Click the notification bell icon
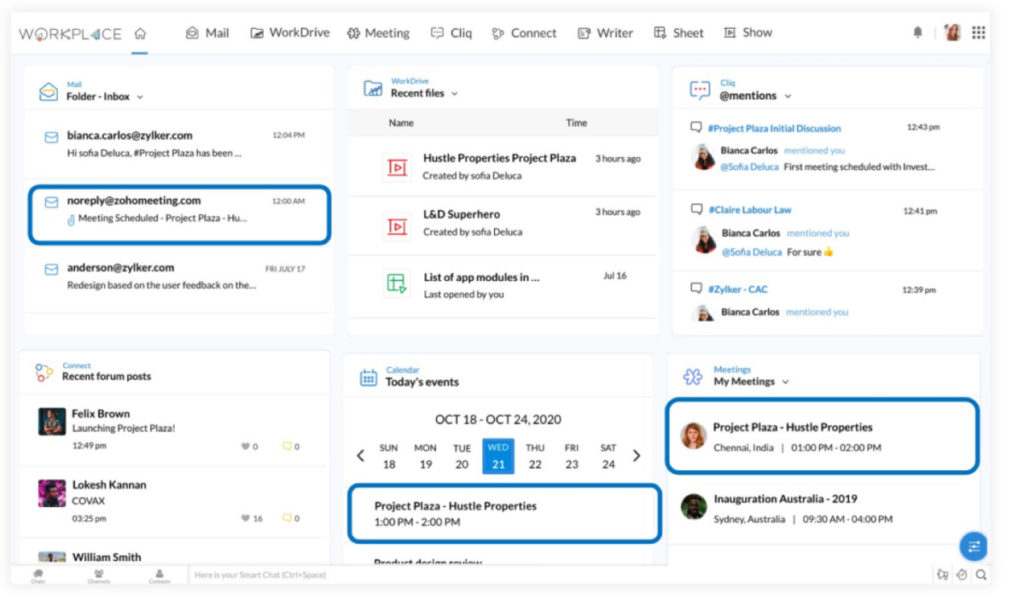 click(x=917, y=33)
